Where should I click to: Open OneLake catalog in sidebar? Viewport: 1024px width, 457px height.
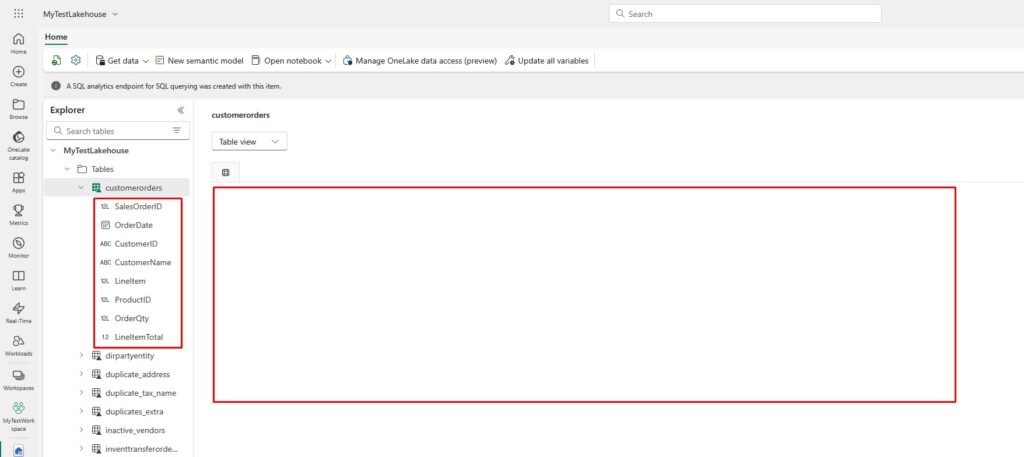[18, 145]
